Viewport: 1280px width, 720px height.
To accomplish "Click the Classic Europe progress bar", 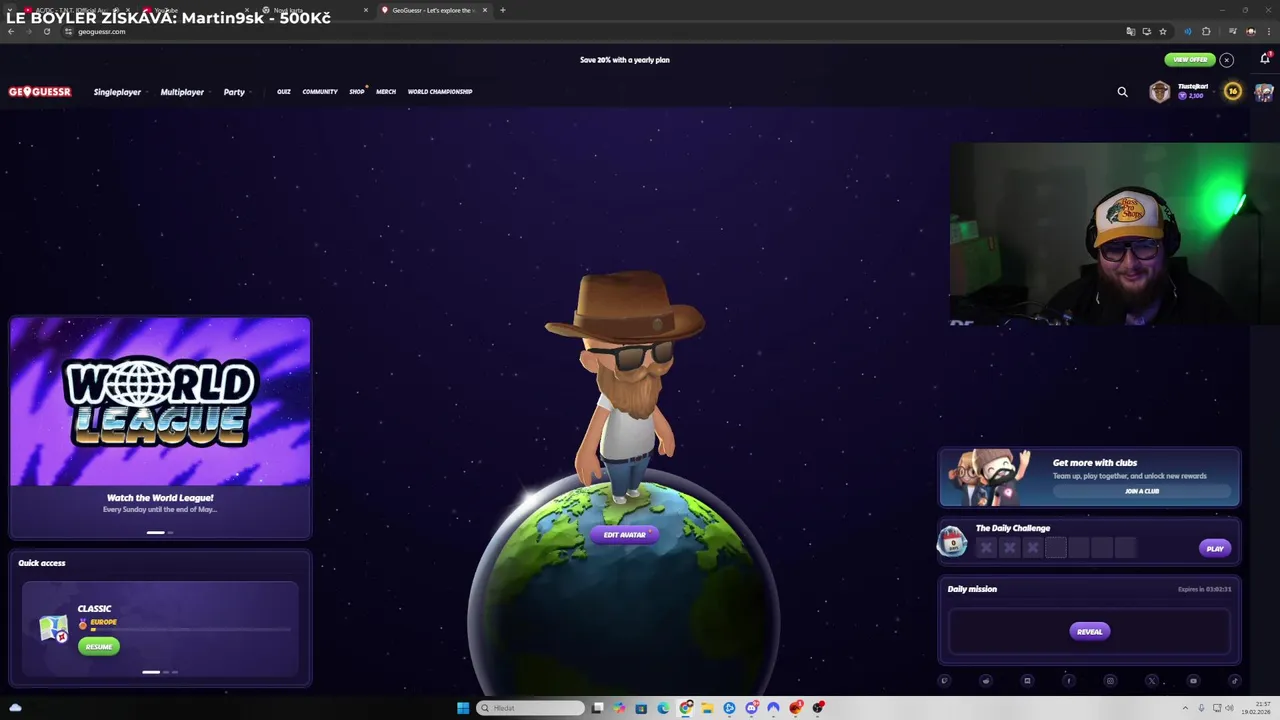I will click(x=190, y=630).
